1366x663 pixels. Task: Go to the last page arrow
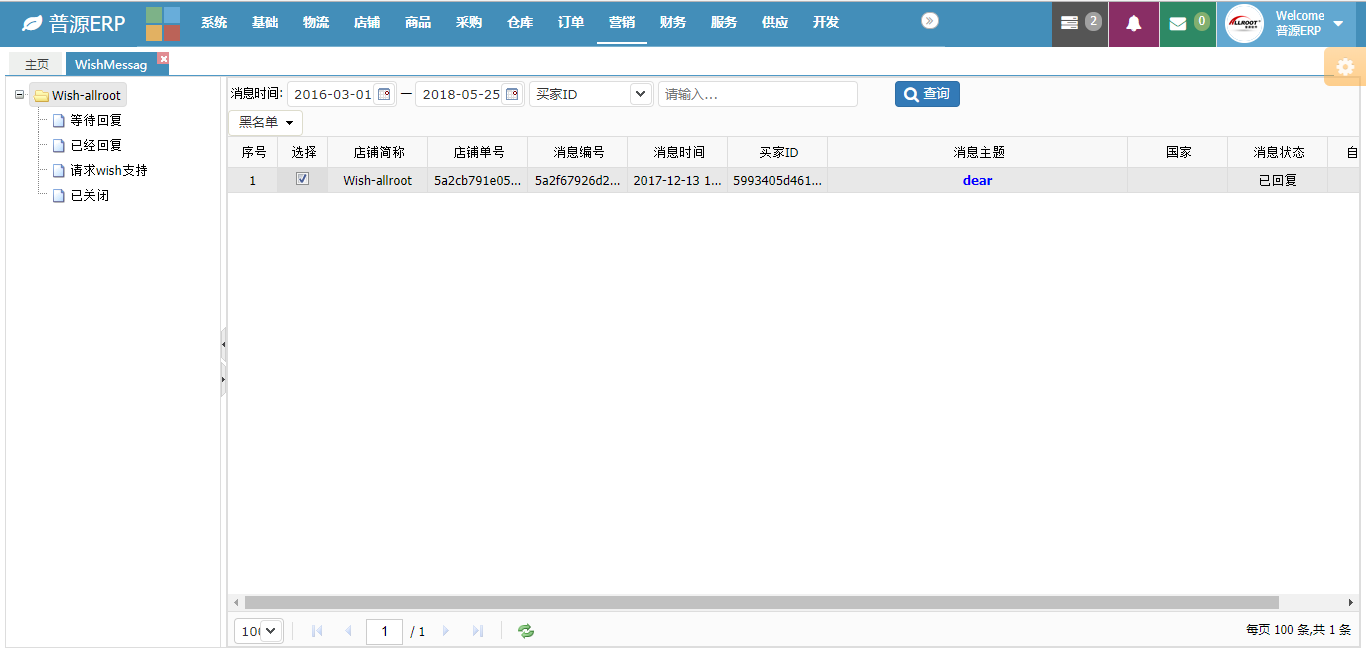[x=478, y=631]
